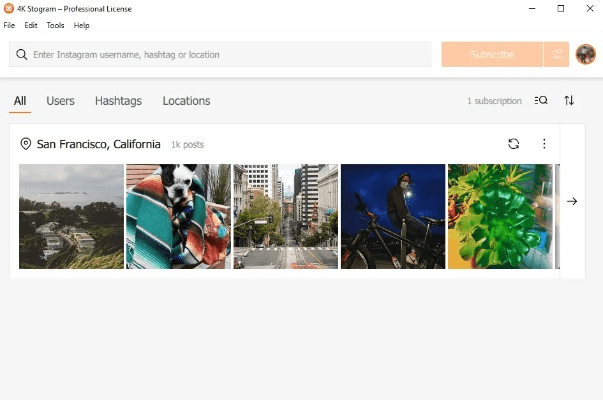Focus the Instagram username search field

[x=220, y=54]
